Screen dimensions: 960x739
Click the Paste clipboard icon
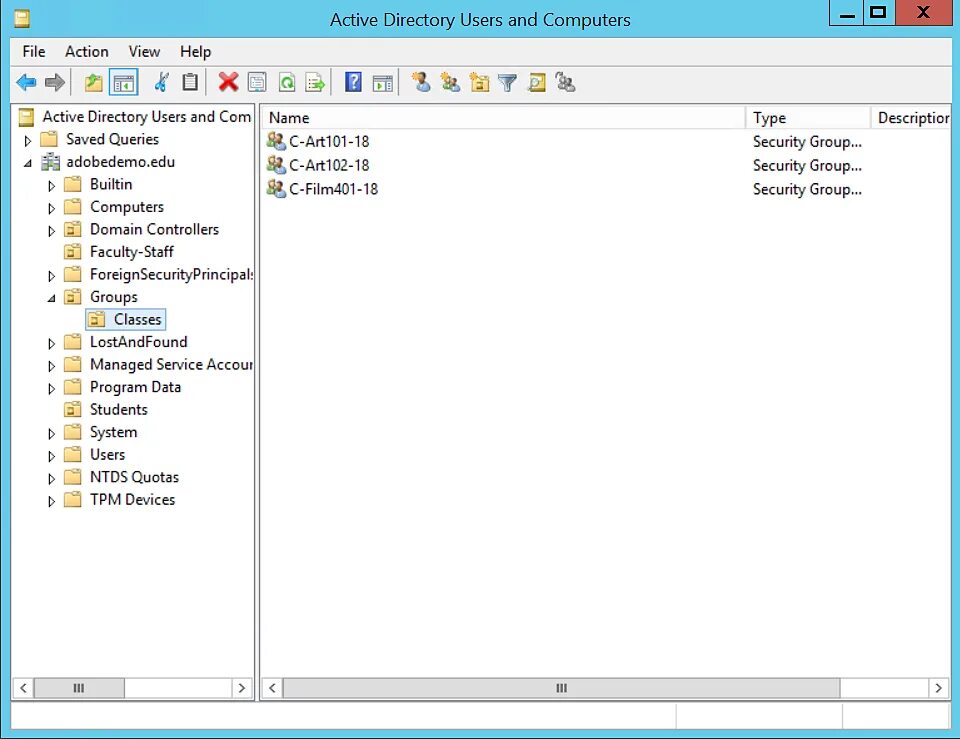(x=190, y=82)
